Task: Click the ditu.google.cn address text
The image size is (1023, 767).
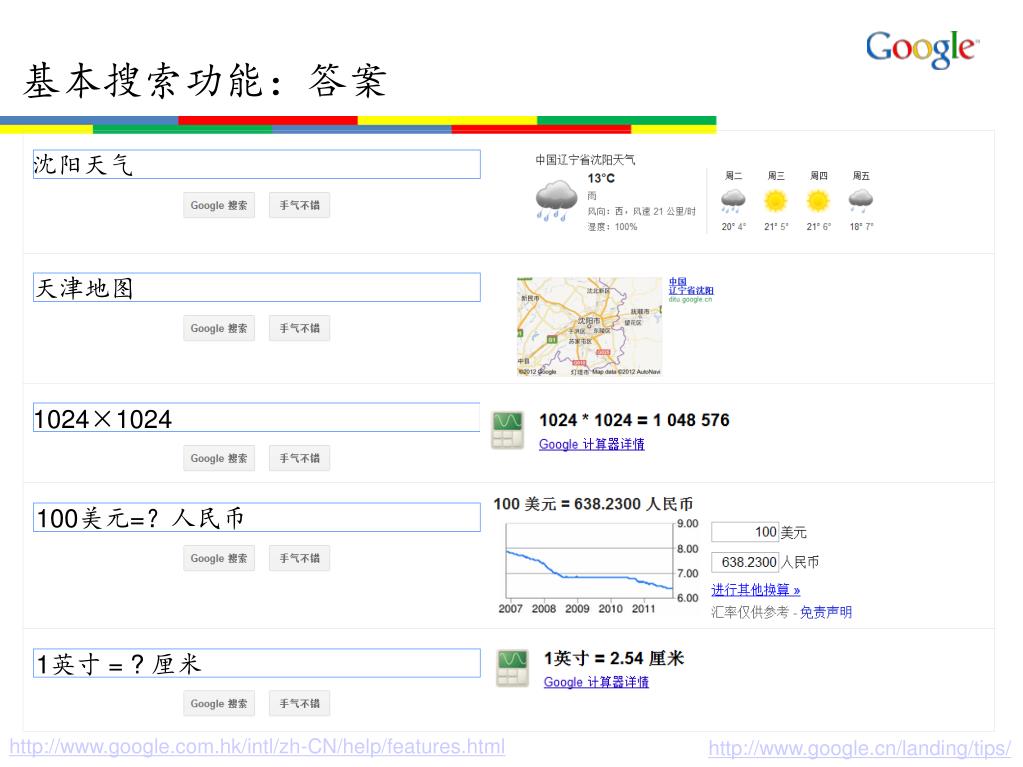Action: tap(690, 299)
